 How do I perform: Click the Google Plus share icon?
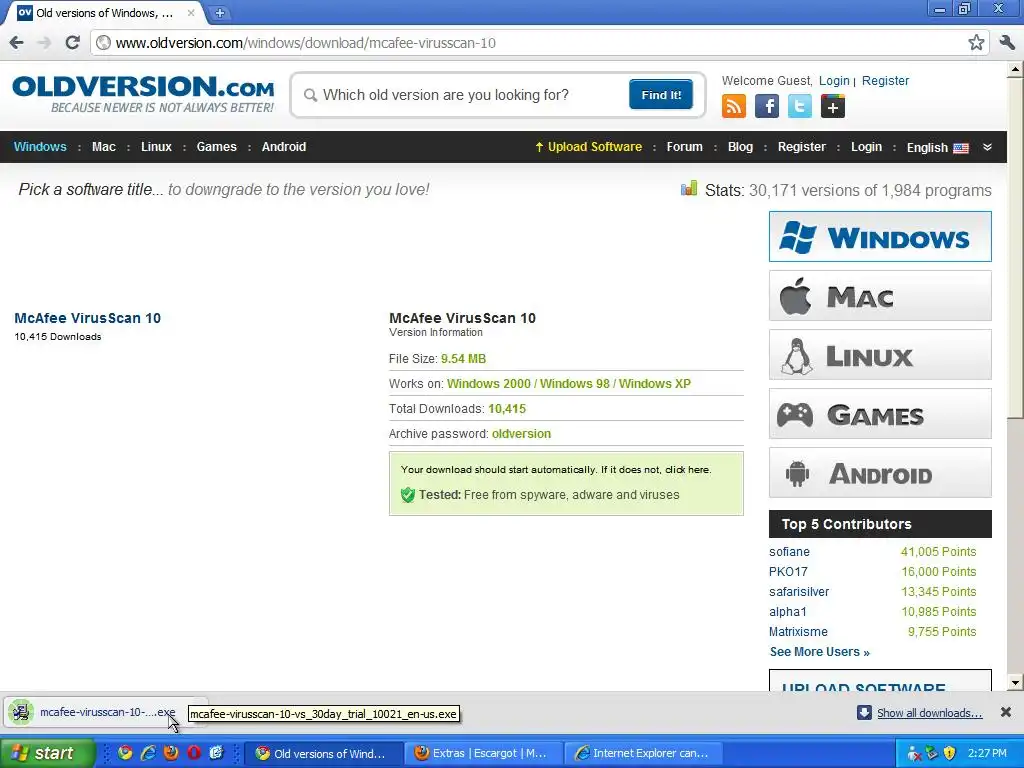tap(833, 106)
